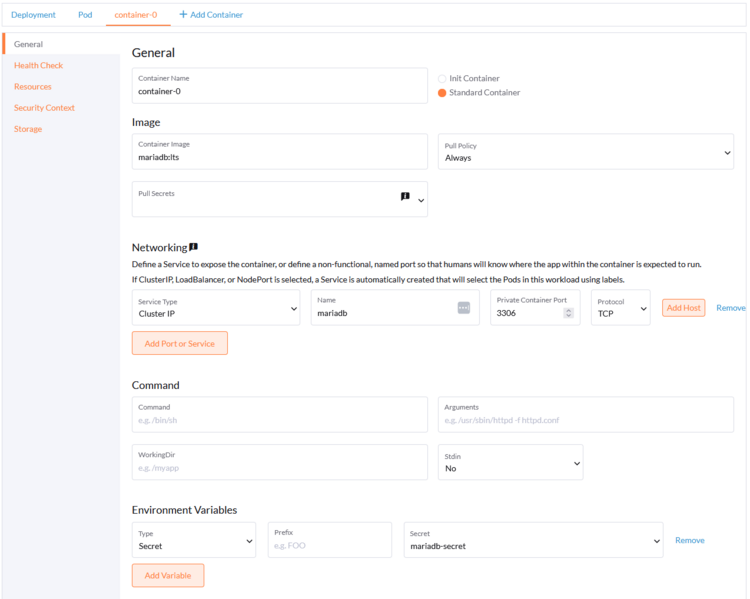
Task: Click the Add Host button
Action: click(683, 308)
